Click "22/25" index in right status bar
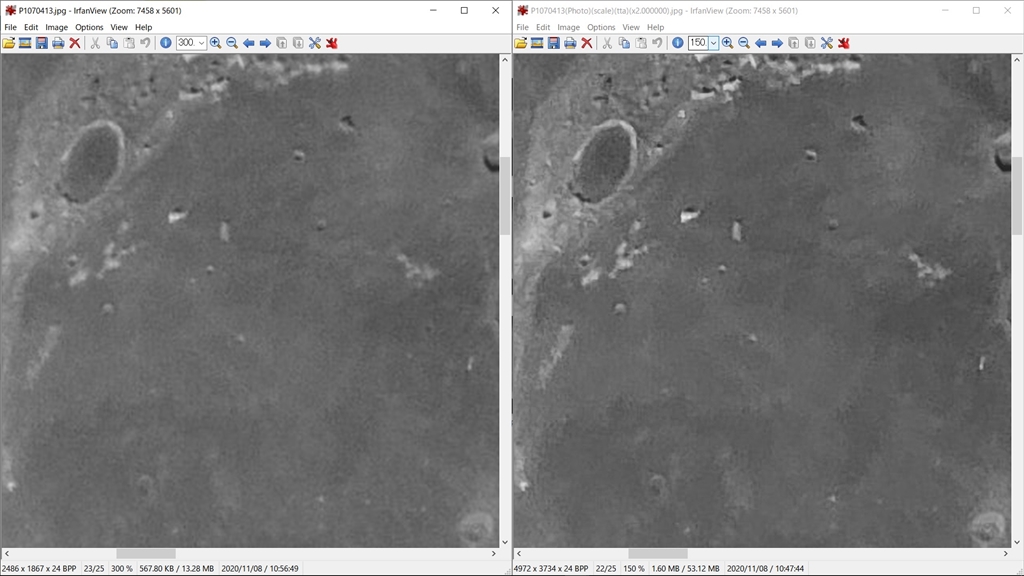 click(606, 569)
